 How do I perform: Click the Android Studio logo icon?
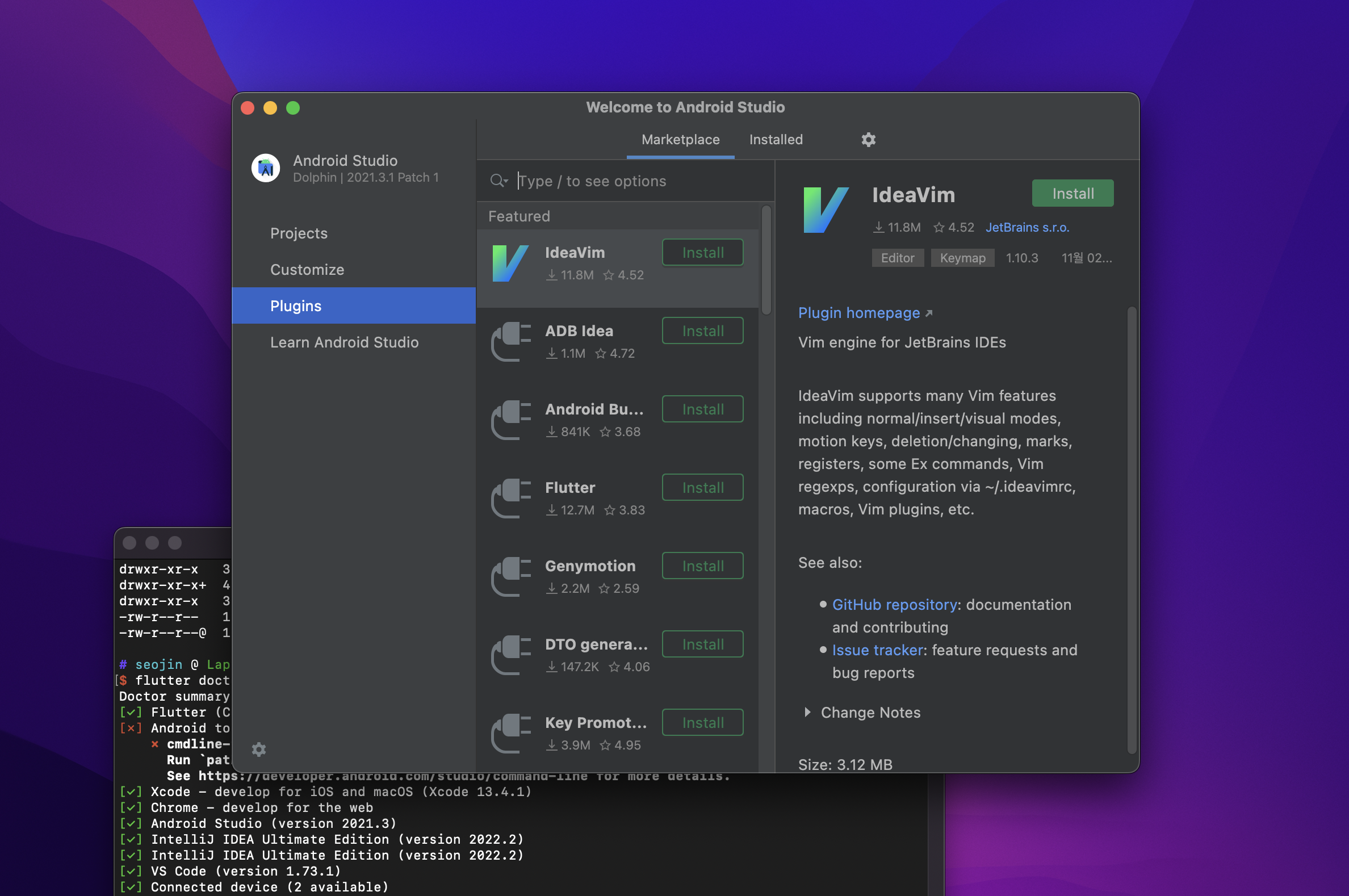[x=266, y=168]
